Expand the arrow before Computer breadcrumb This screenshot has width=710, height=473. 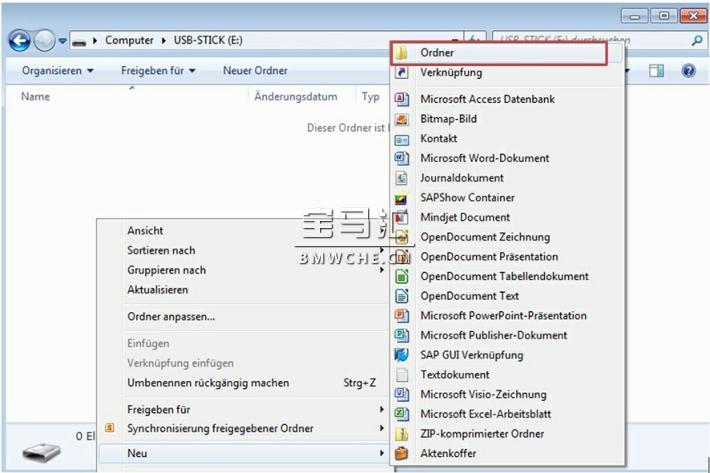[x=95, y=41]
